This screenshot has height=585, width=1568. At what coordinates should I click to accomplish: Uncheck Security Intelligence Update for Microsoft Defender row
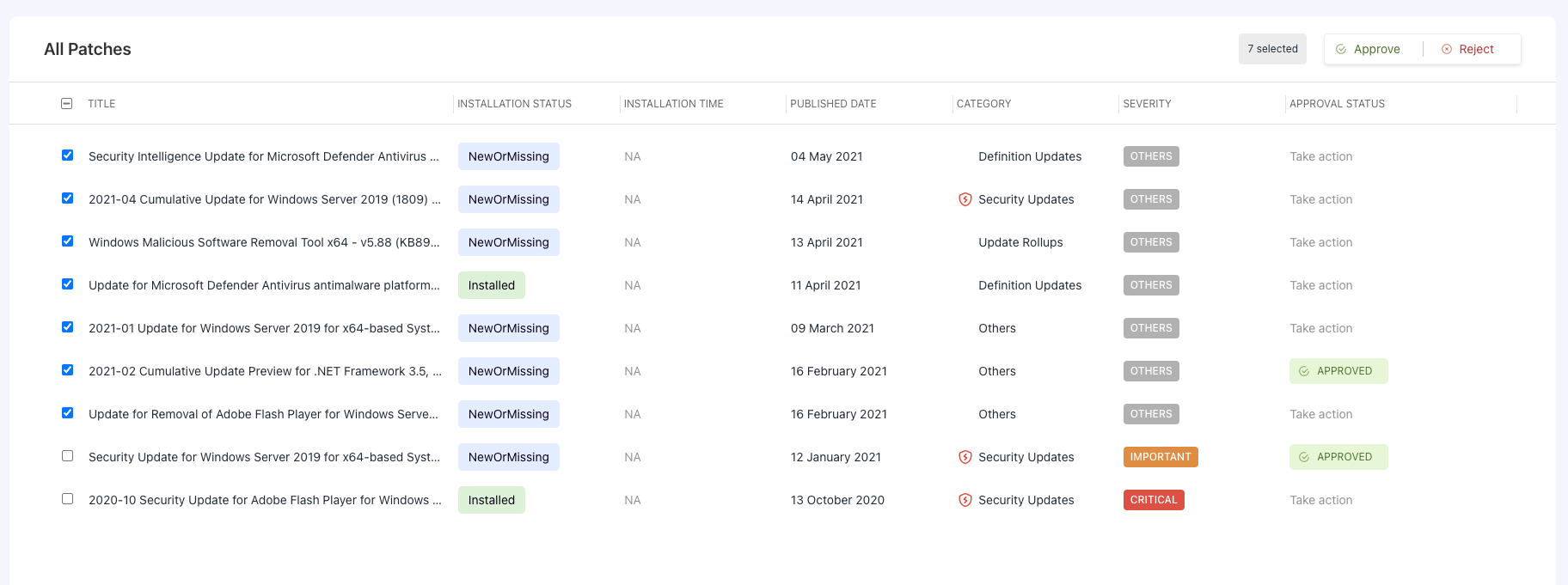pos(67,155)
